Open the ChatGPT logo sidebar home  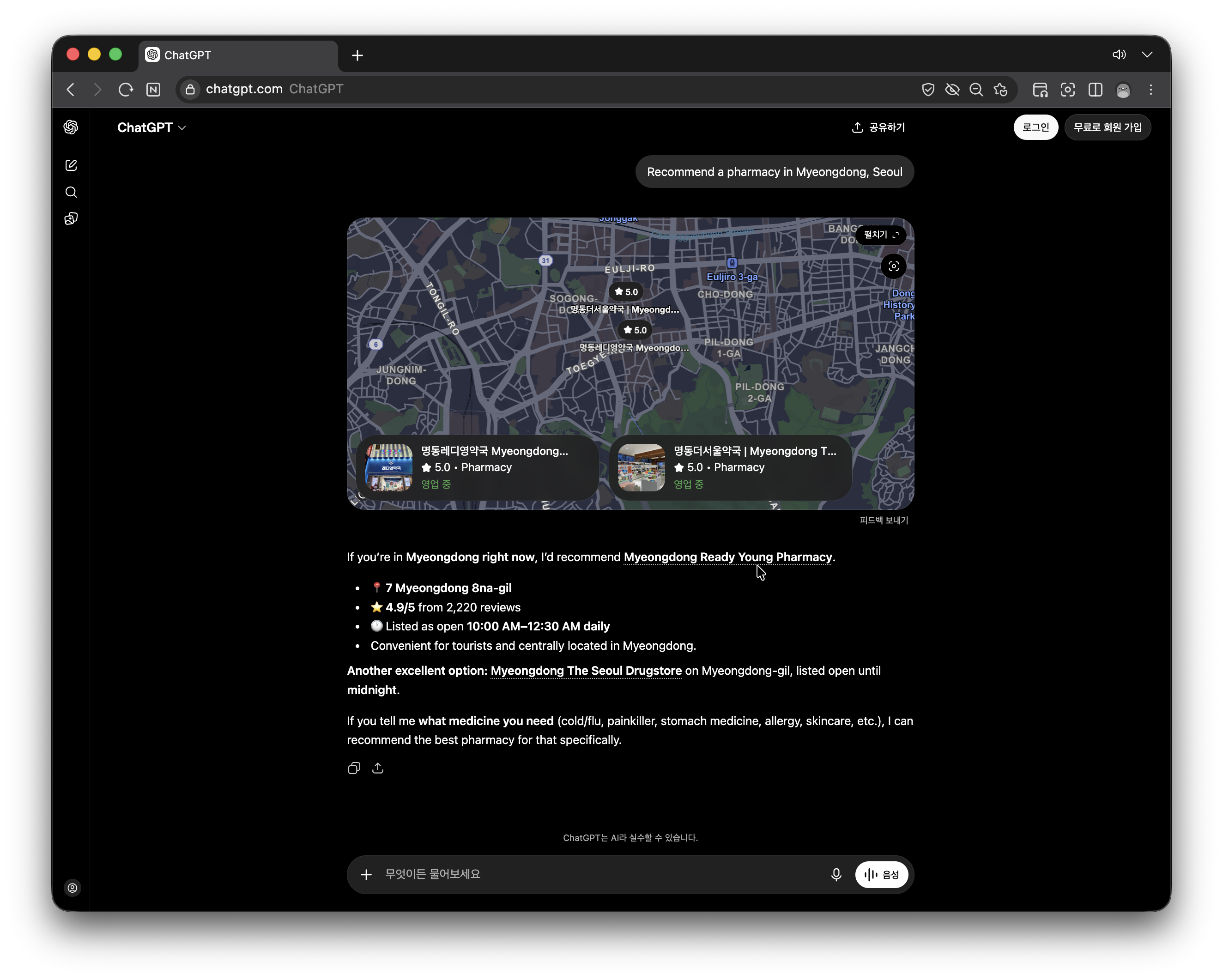coord(71,127)
